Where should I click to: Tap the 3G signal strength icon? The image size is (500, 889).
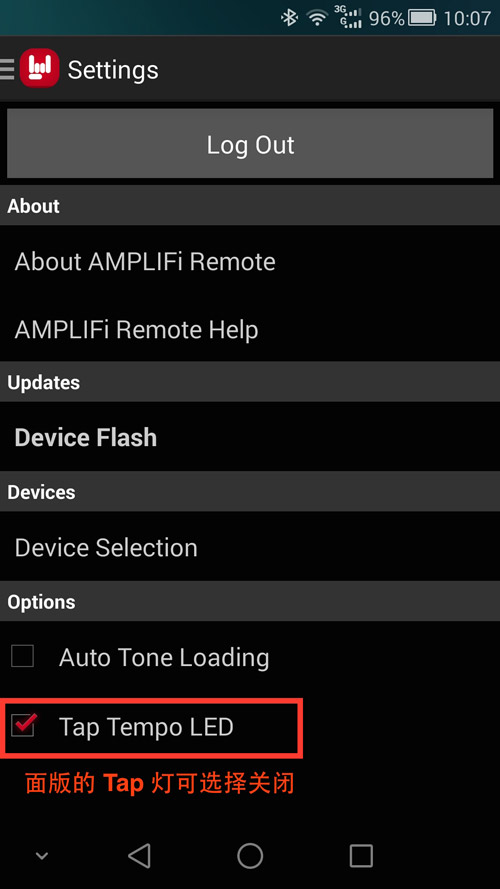point(348,18)
